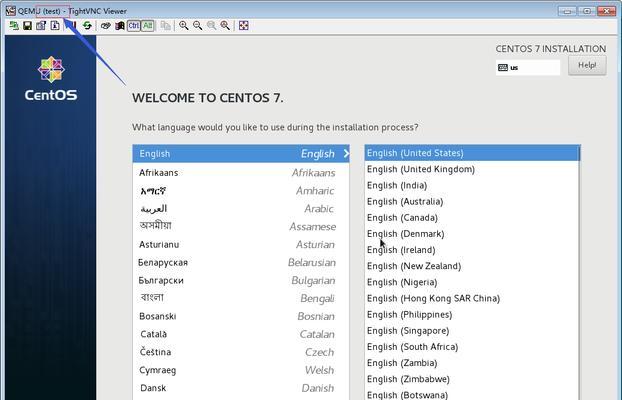Zoom out with magnifier minus icon
The width and height of the screenshot is (622, 400).
[198, 26]
